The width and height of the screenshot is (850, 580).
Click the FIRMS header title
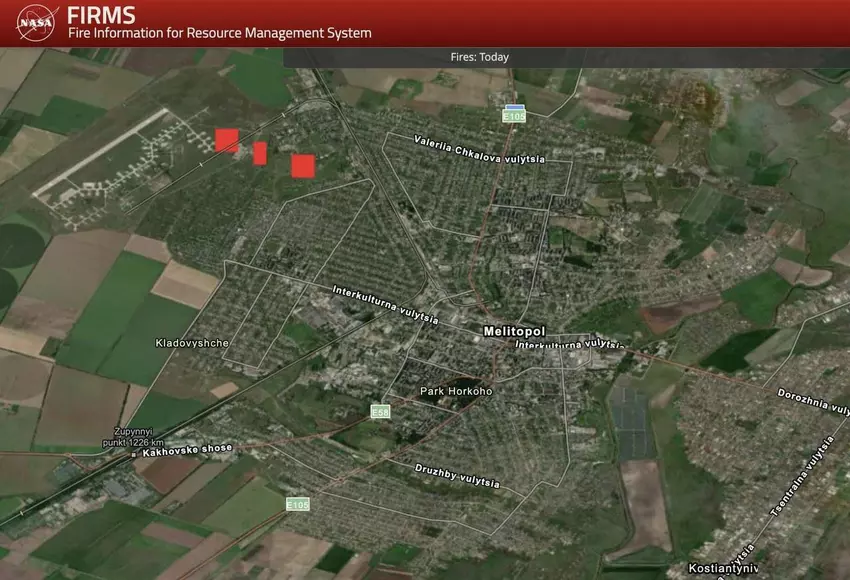(101, 15)
